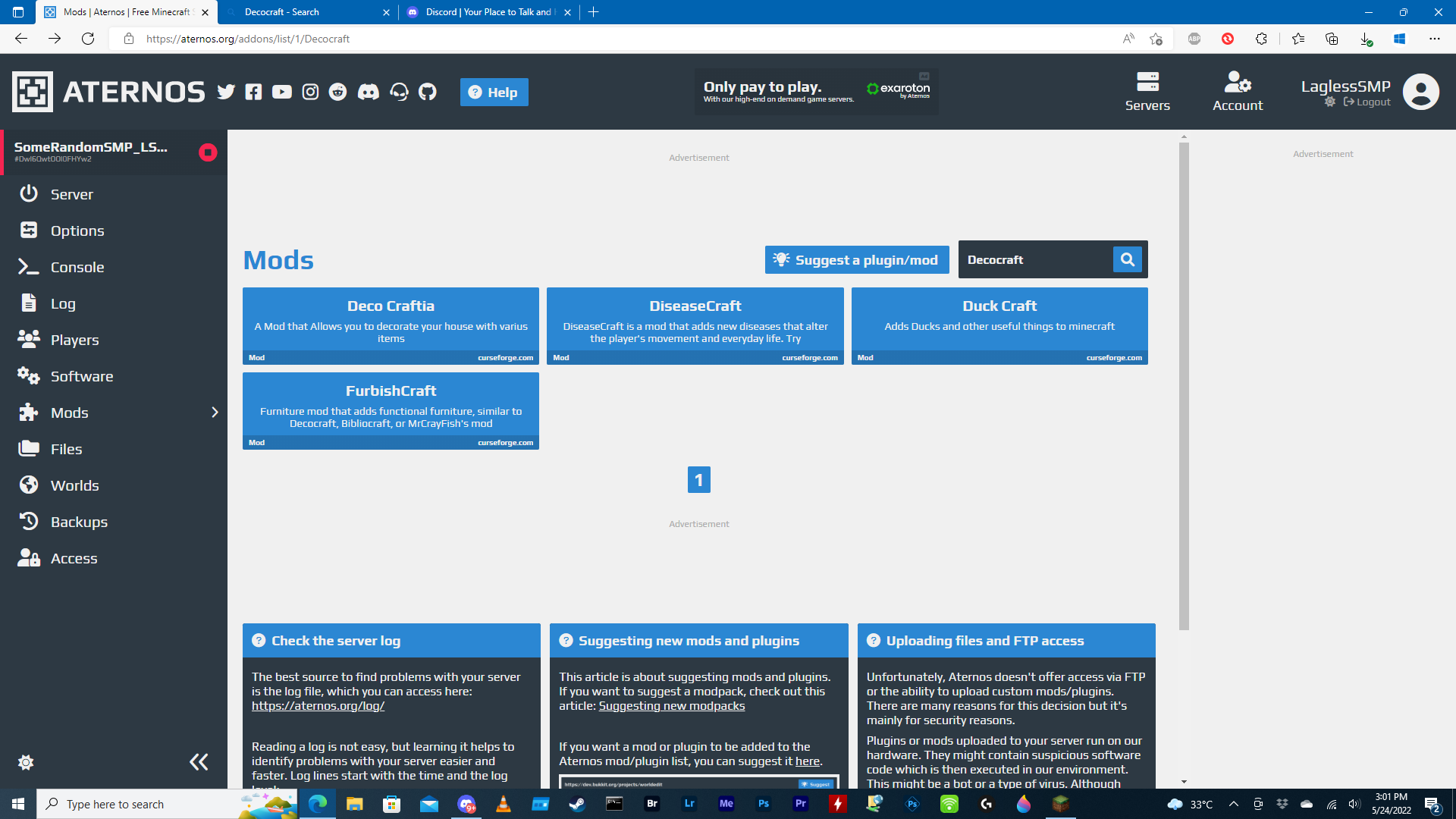Expand the Mods submenu arrow

click(x=215, y=413)
